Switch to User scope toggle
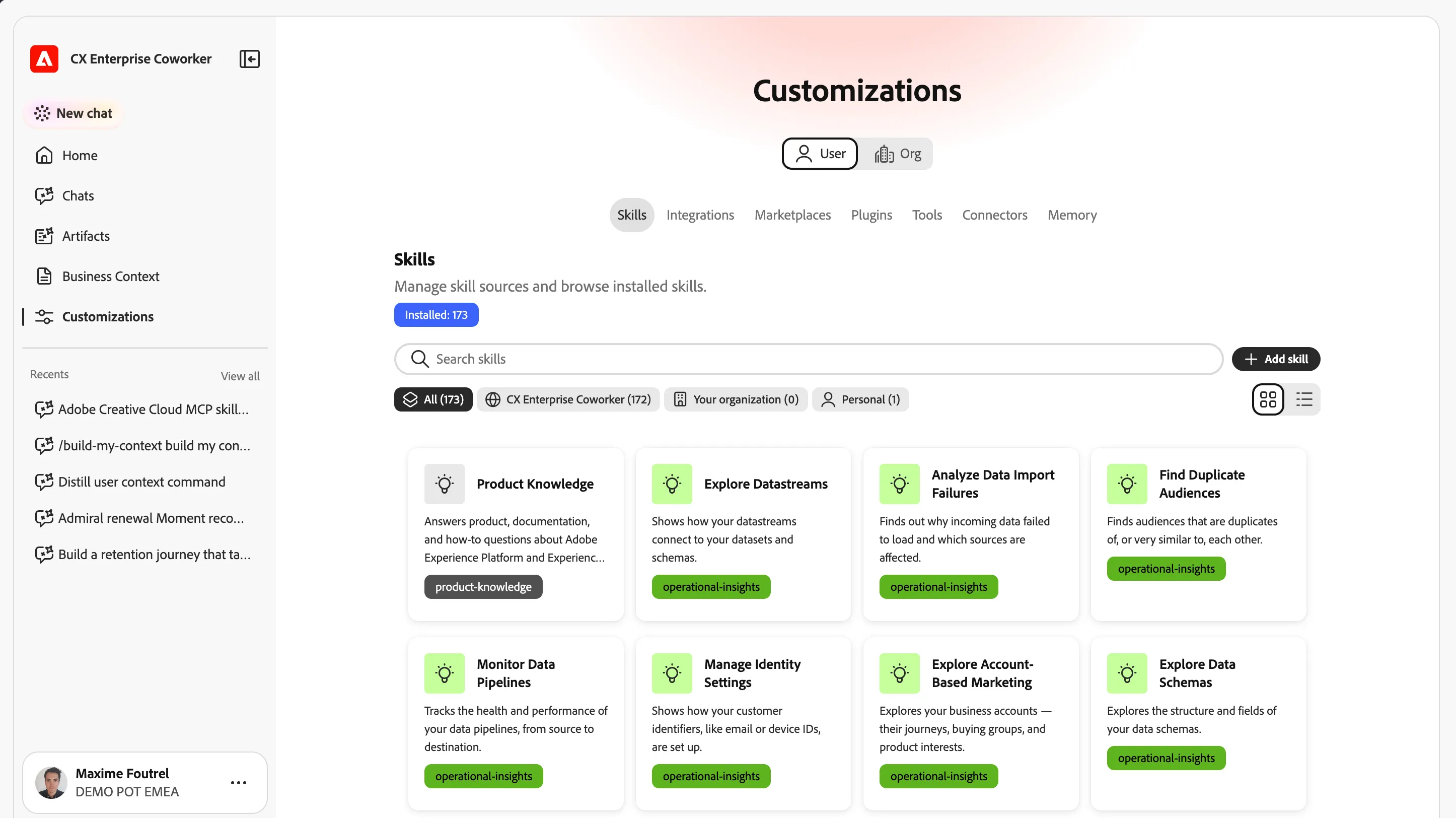The width and height of the screenshot is (1456, 818). (820, 154)
